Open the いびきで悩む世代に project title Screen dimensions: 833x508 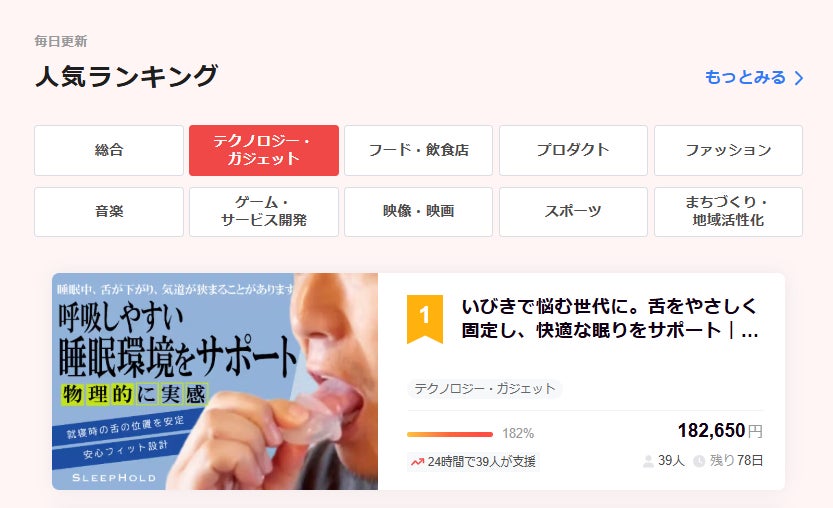tap(610, 318)
